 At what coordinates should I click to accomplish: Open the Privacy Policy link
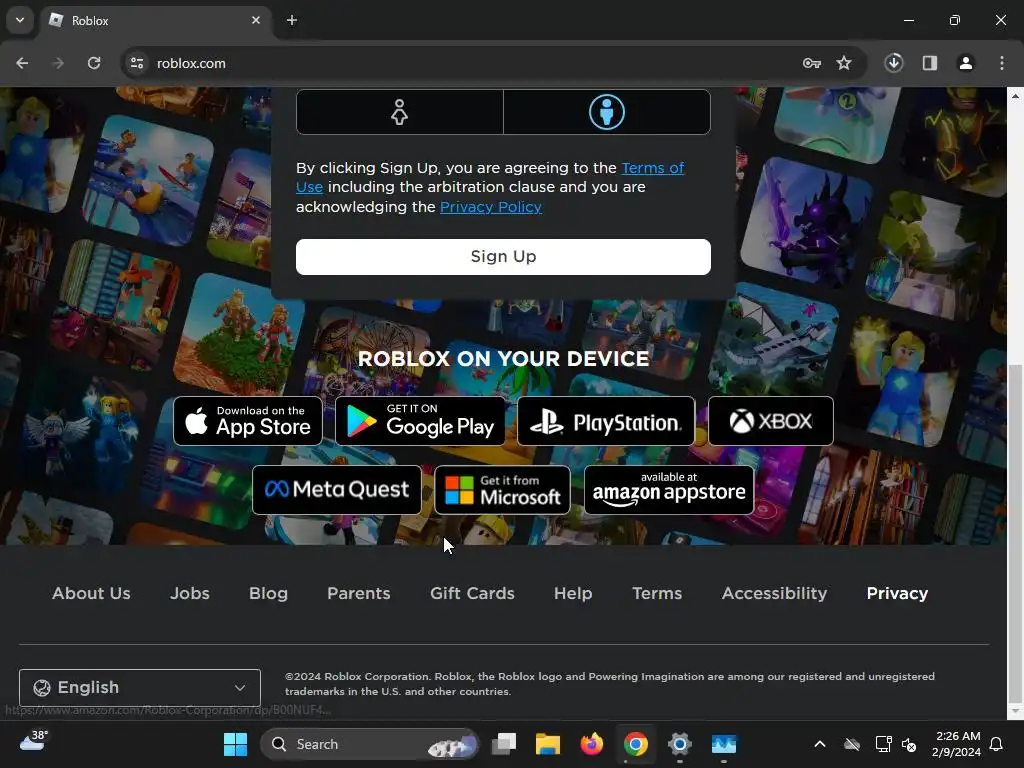pos(490,207)
